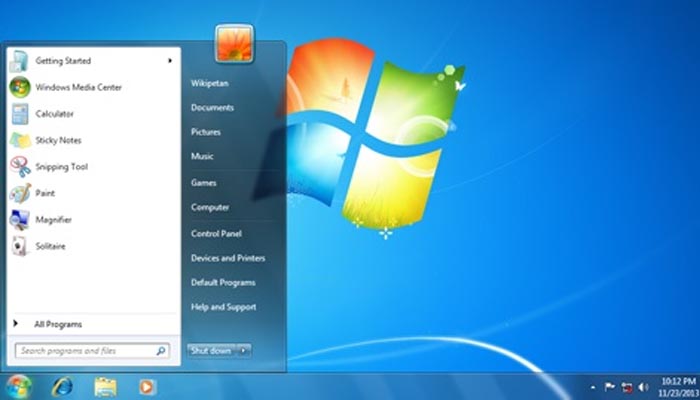
Task: Show hidden tray icons arrow
Action: (593, 388)
